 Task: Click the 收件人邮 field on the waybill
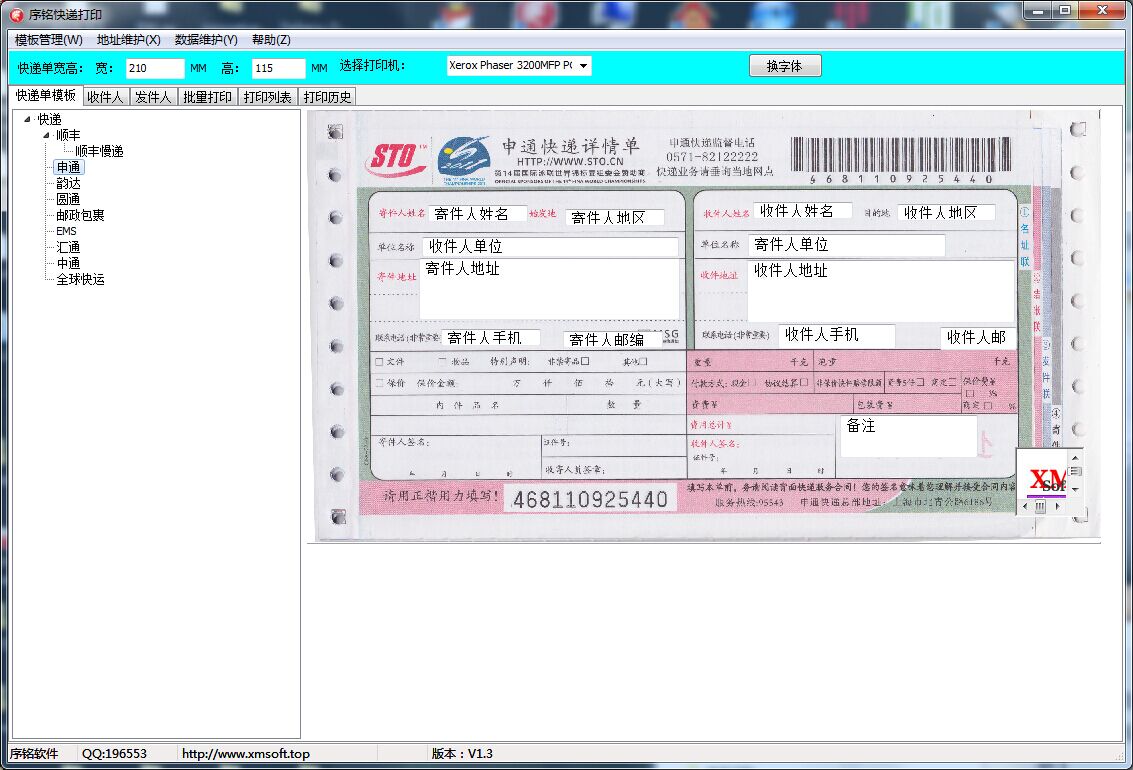click(977, 337)
